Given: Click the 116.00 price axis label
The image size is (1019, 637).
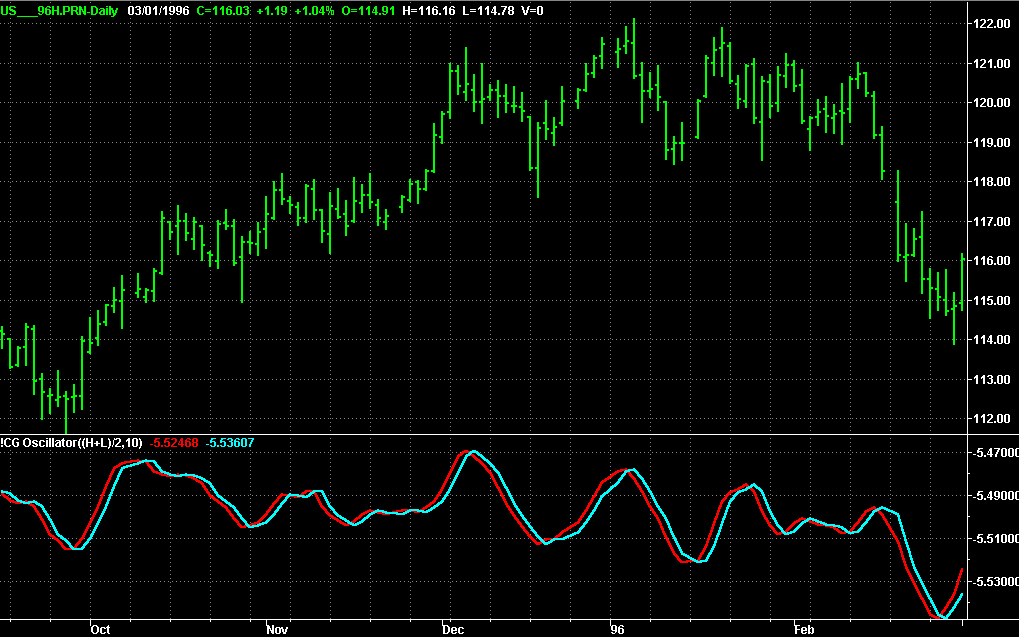Looking at the screenshot, I should tap(992, 261).
